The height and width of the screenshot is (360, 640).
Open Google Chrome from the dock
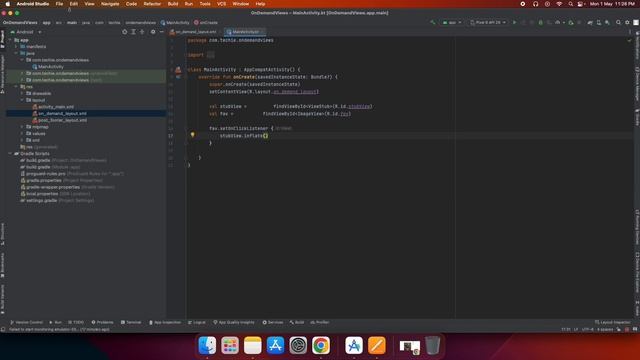pos(321,345)
